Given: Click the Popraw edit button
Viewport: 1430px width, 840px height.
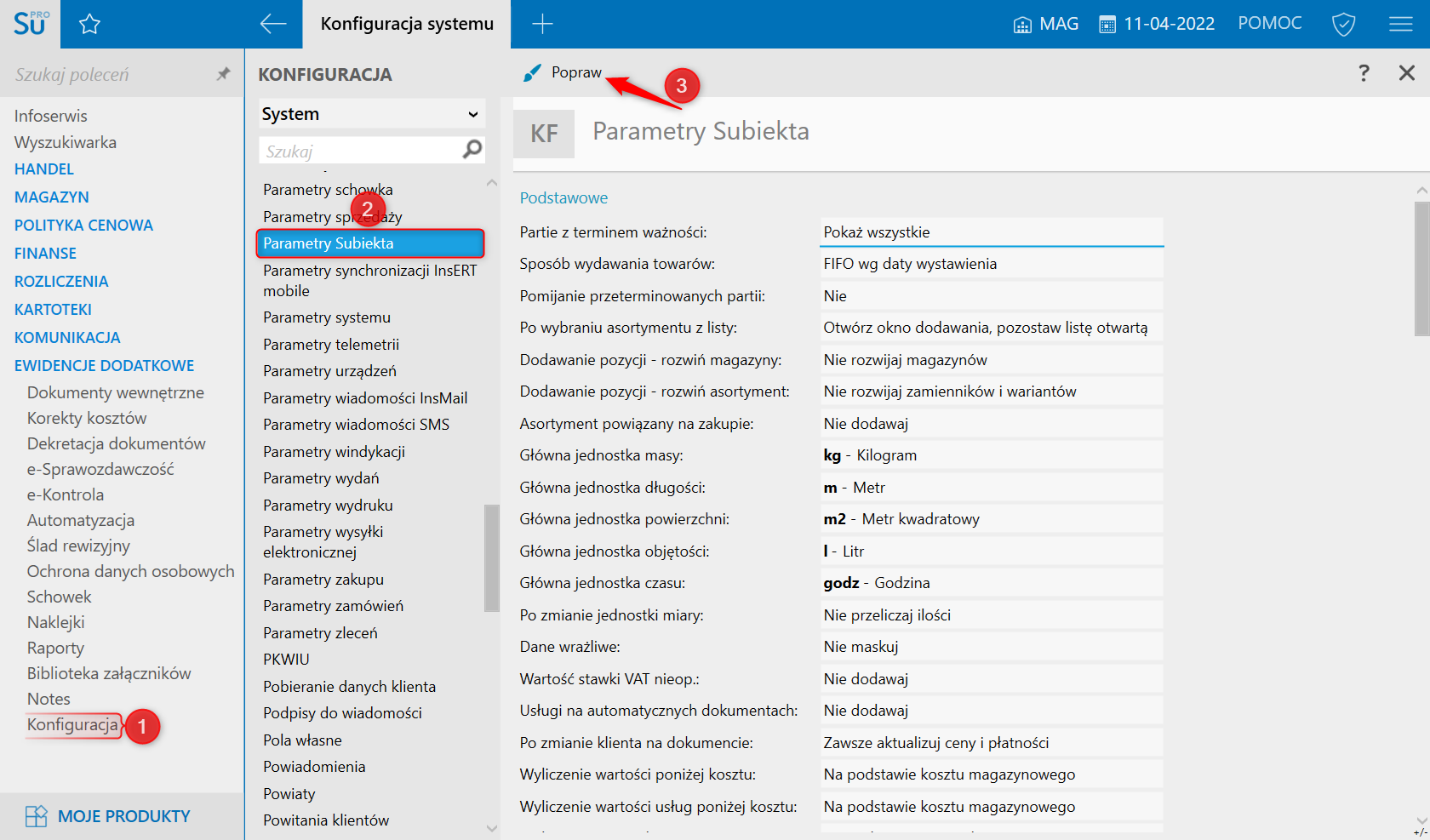Looking at the screenshot, I should 563,73.
